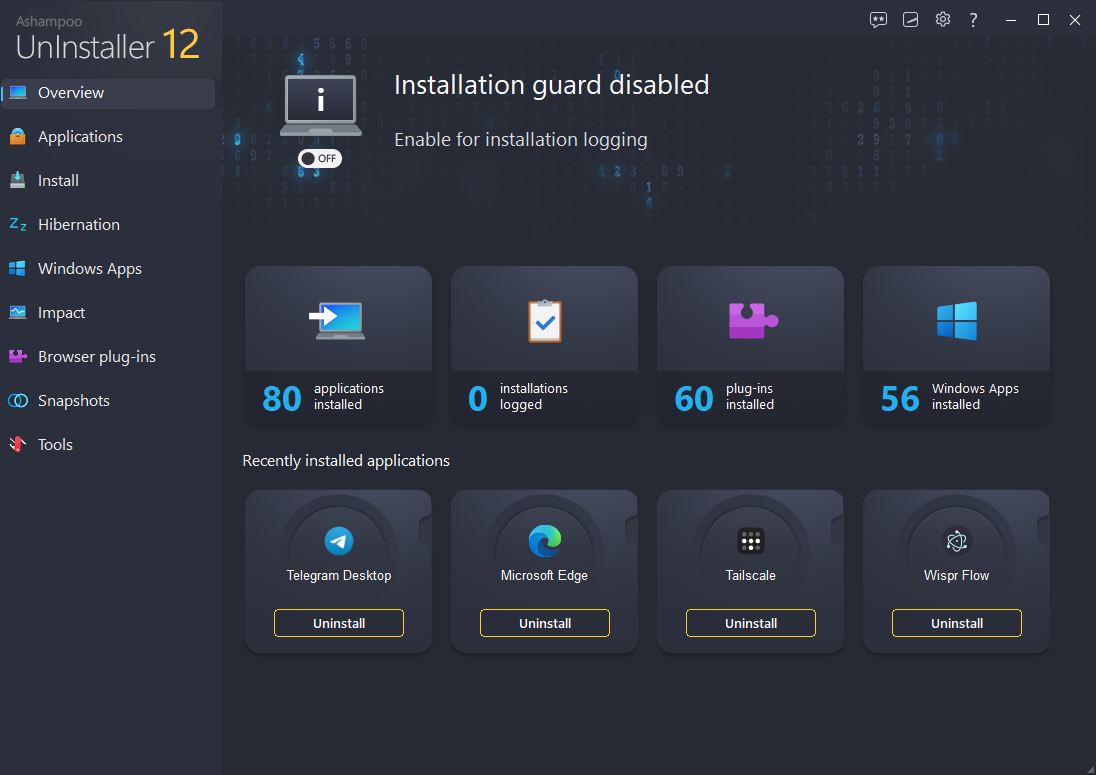1096x775 pixels.
Task: Open the feedback speech bubble icon in title bar
Action: (x=879, y=20)
